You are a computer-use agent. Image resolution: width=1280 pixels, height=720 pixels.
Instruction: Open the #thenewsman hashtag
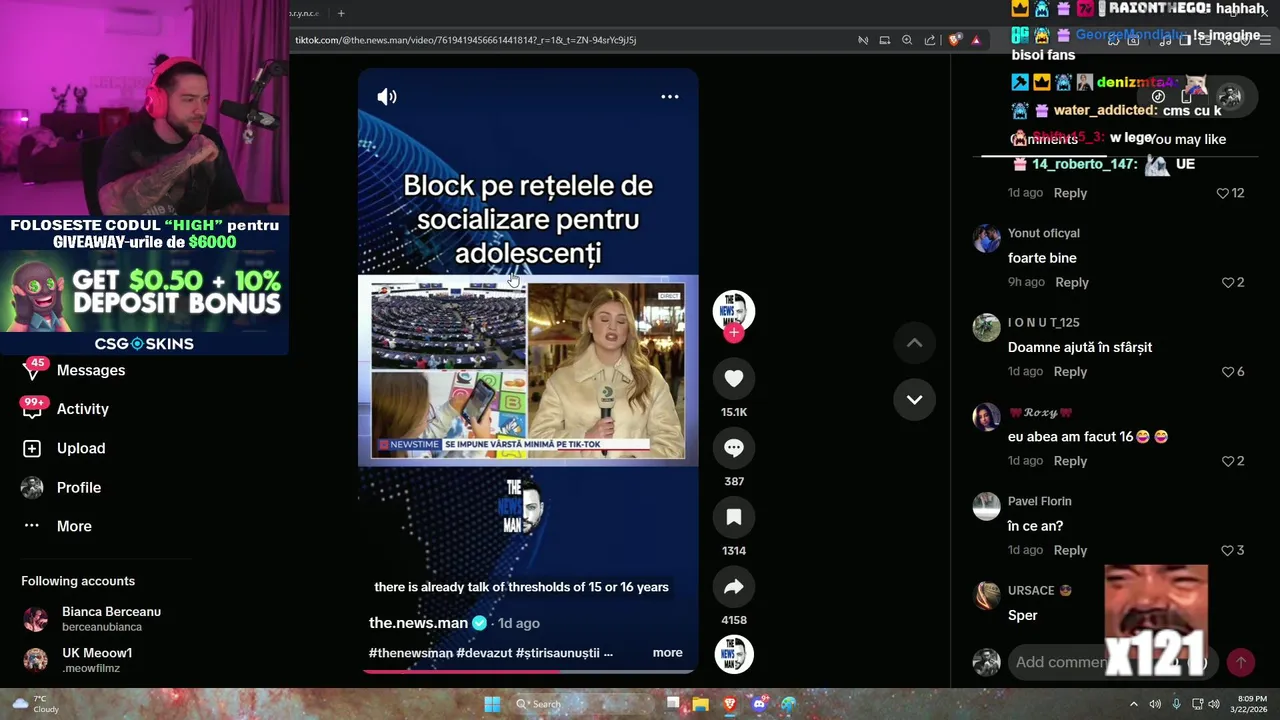click(x=411, y=653)
